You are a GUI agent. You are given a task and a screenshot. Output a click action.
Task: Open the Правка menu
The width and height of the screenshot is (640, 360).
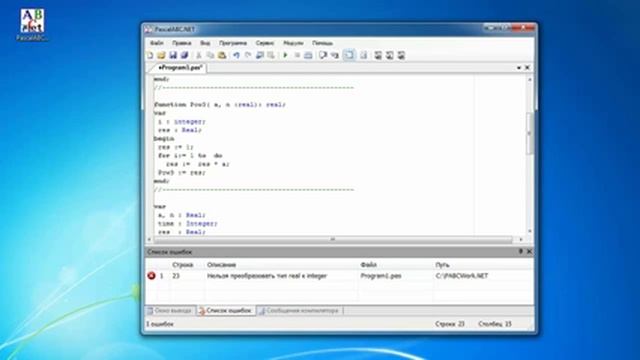coord(181,43)
